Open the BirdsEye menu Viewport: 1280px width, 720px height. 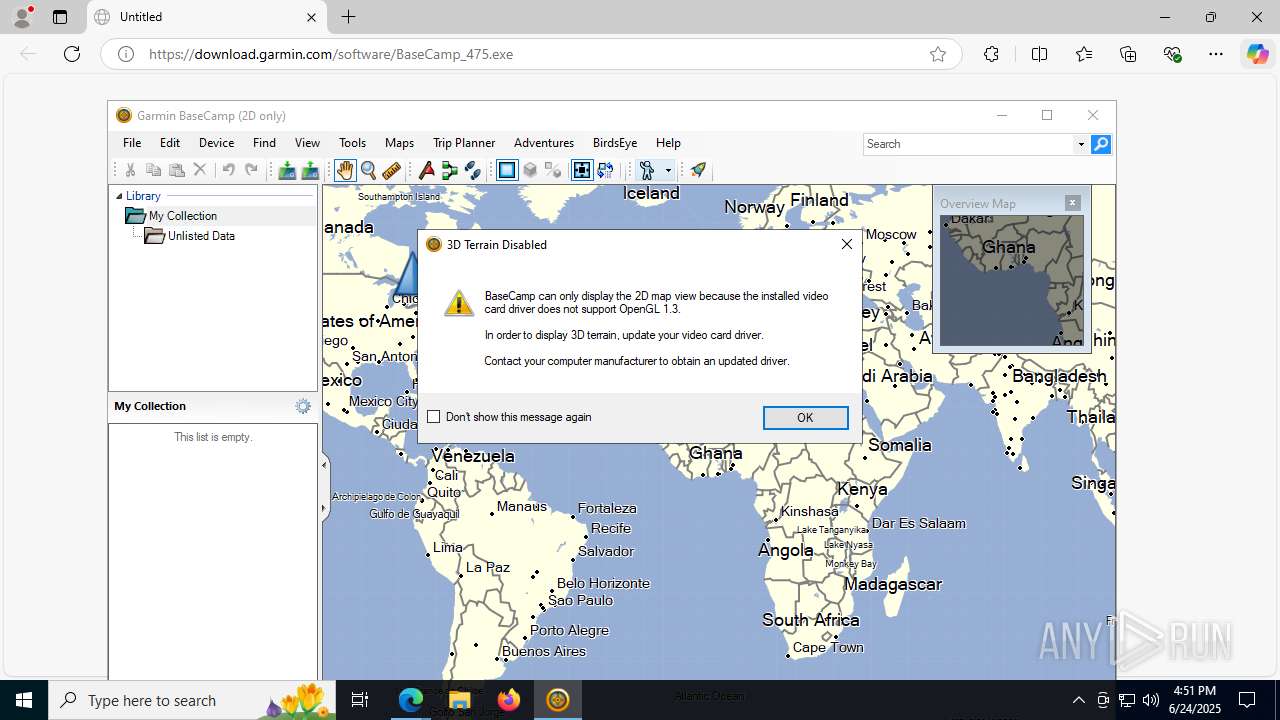click(x=615, y=143)
